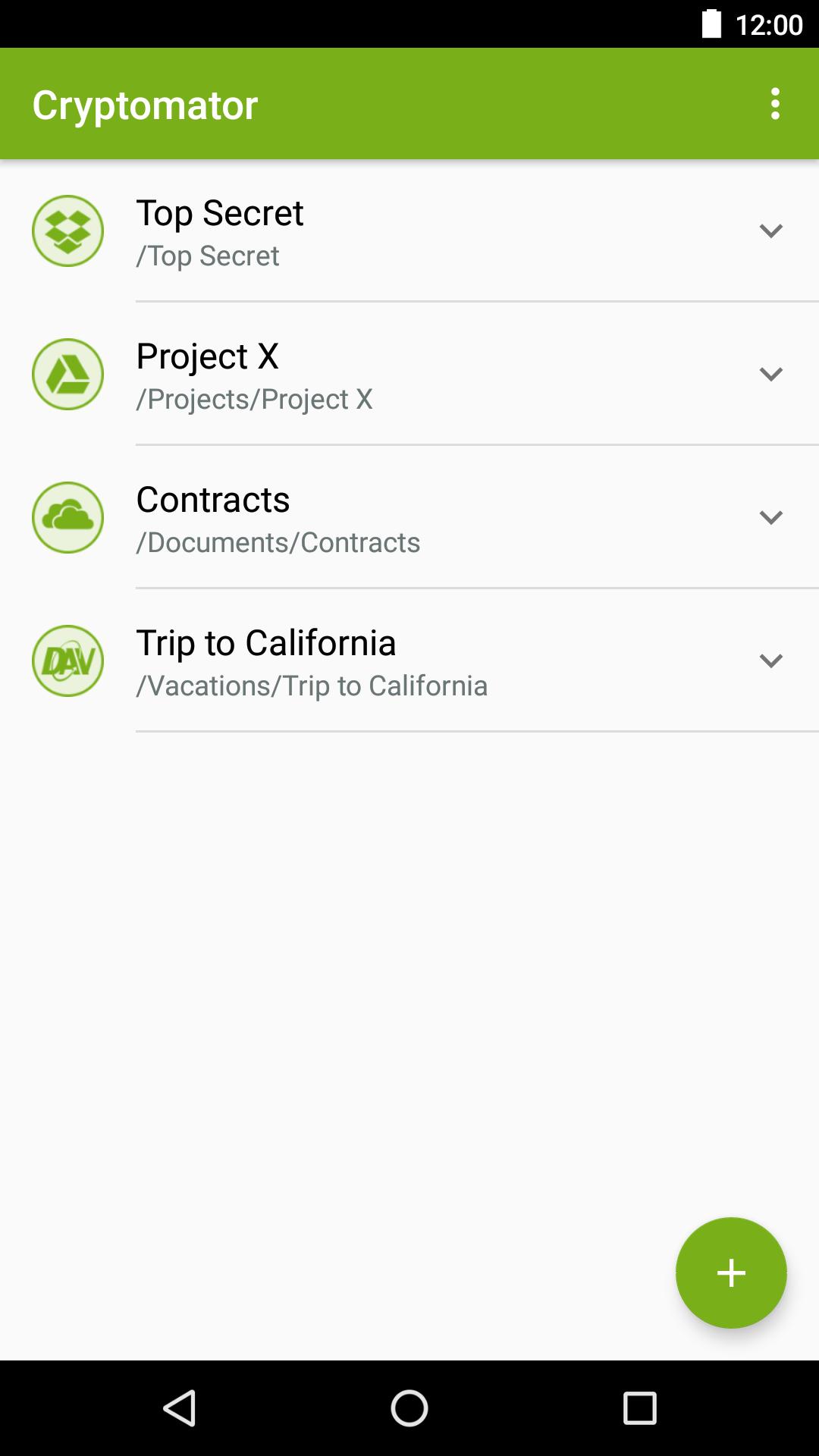Open the Top Secret vault
Screen dimensions: 819x1456
(x=409, y=231)
